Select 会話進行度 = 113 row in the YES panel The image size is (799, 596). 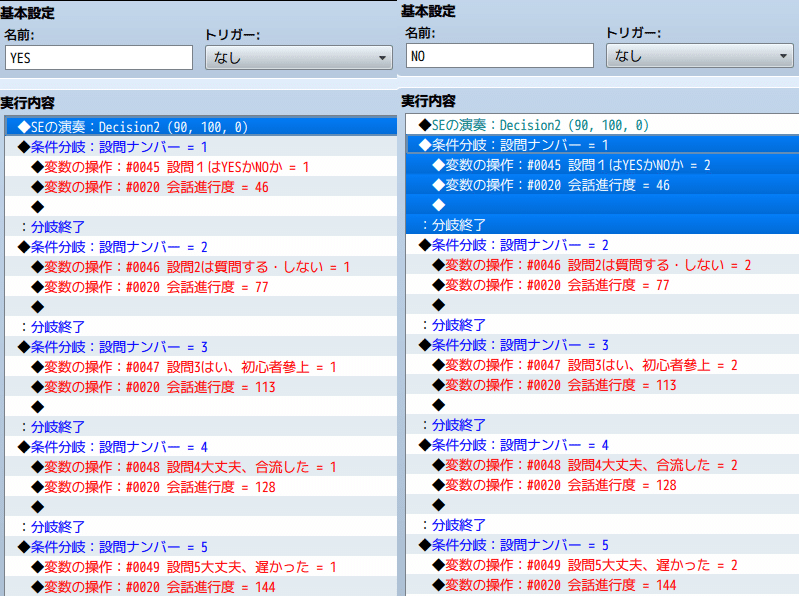(201, 387)
